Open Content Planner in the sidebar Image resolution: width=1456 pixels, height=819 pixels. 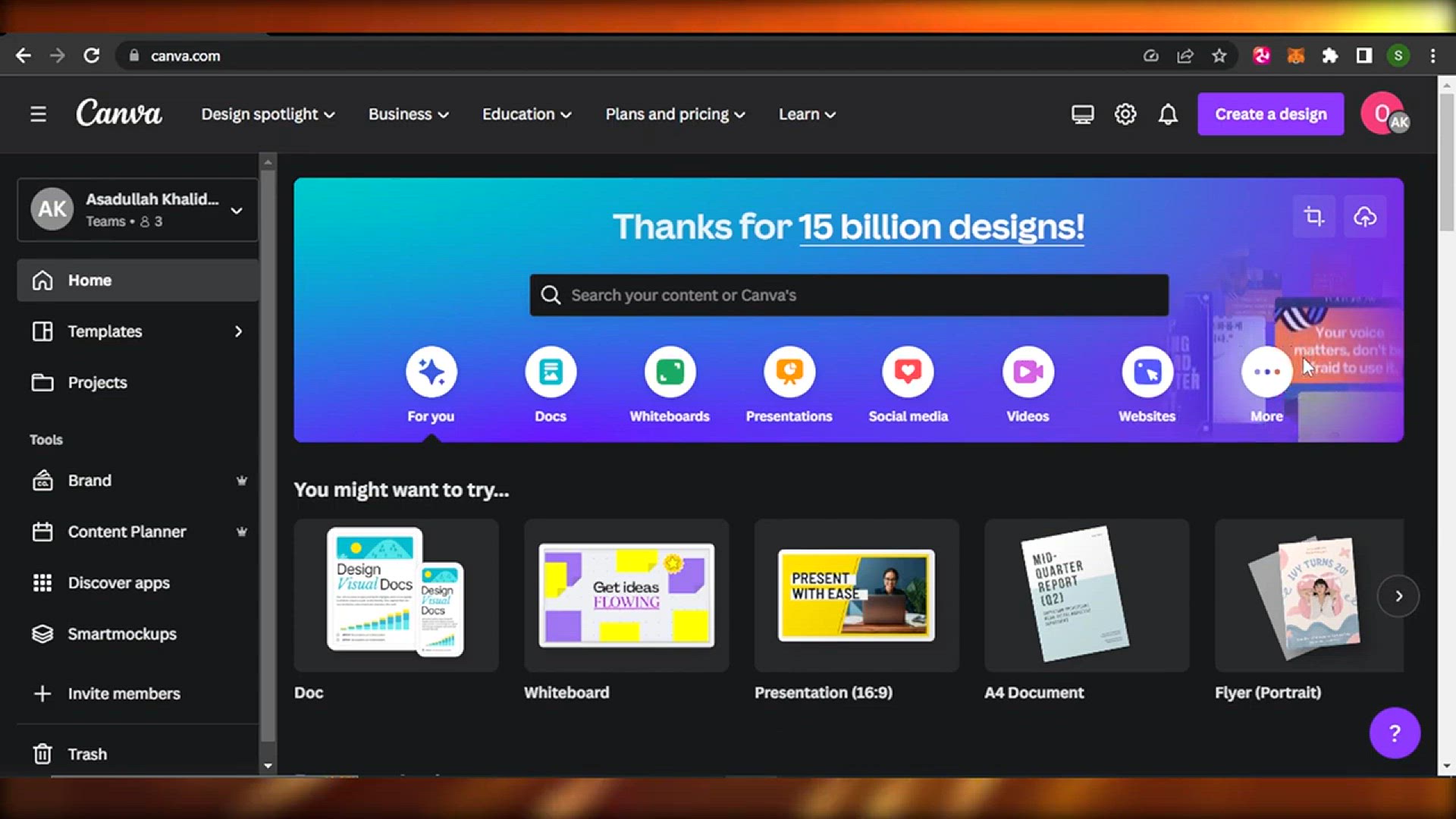[138, 532]
